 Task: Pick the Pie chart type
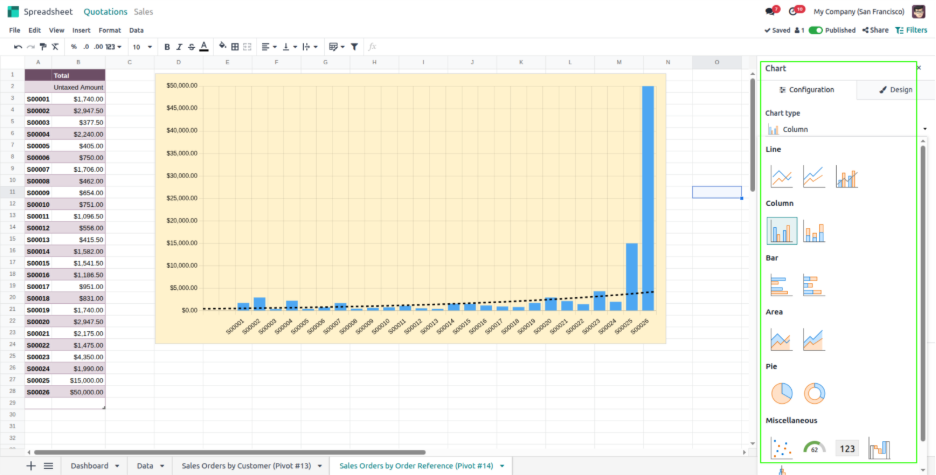[x=781, y=393]
